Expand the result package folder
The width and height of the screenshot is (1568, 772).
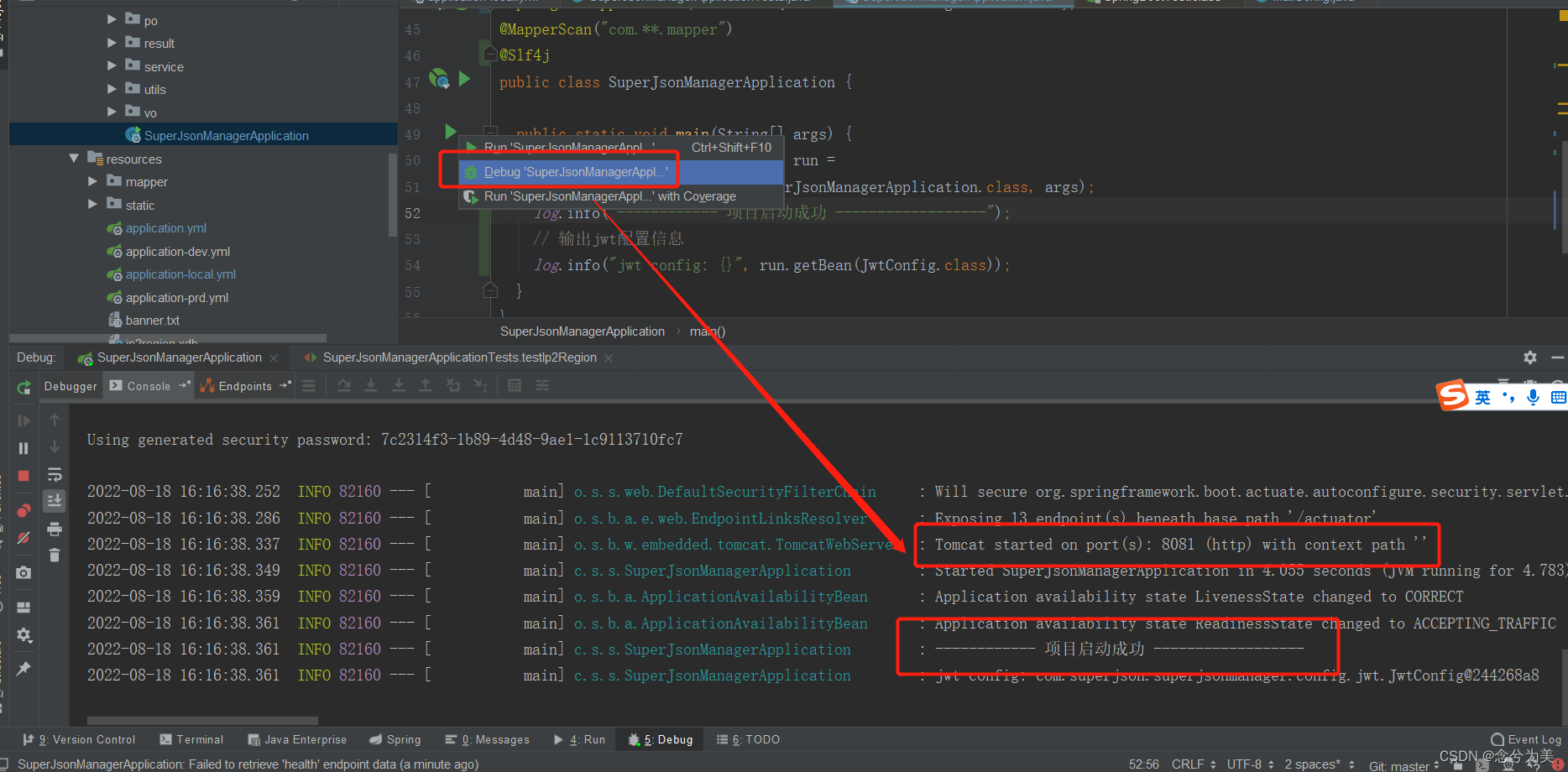point(112,42)
